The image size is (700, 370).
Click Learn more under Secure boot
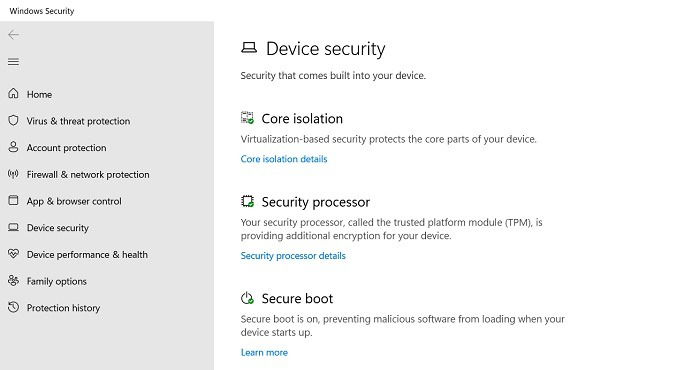(264, 353)
